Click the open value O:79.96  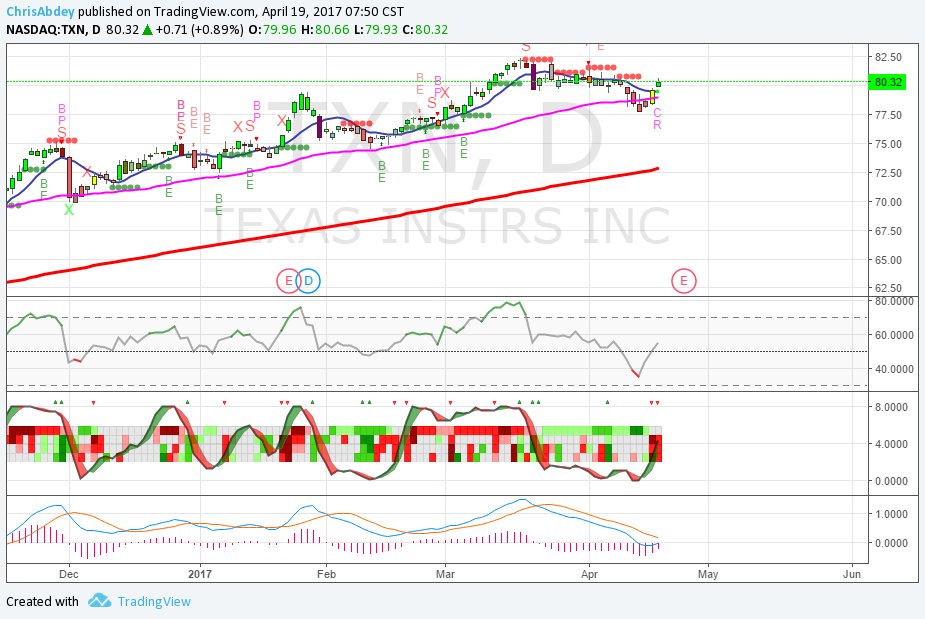272,30
